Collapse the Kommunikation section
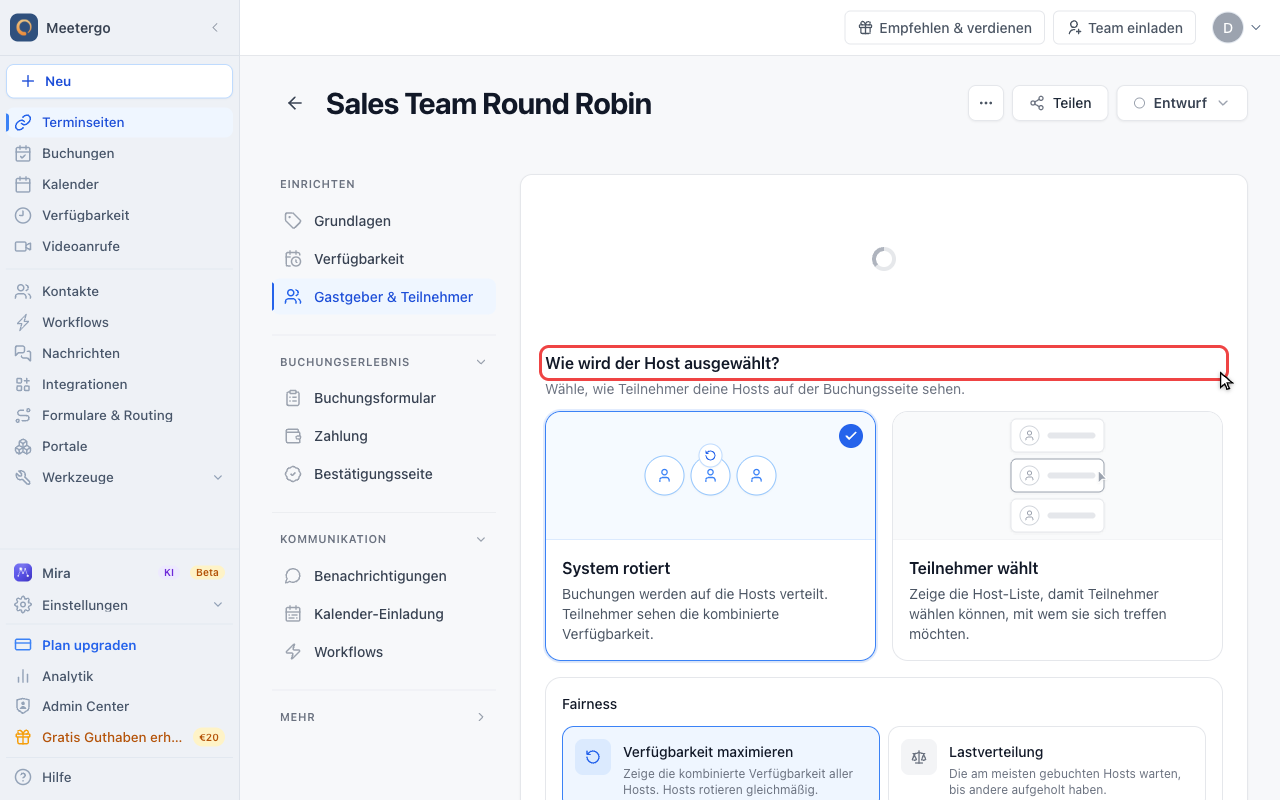Viewport: 1280px width, 800px height. [x=481, y=539]
